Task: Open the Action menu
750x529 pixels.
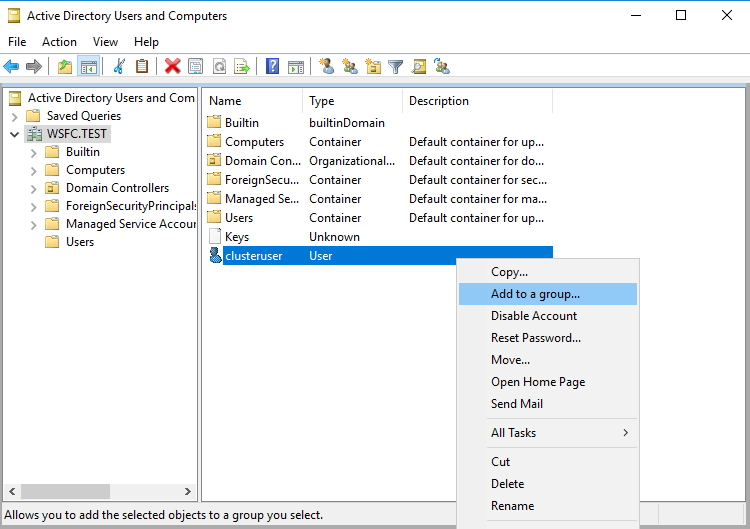Action: coord(59,42)
